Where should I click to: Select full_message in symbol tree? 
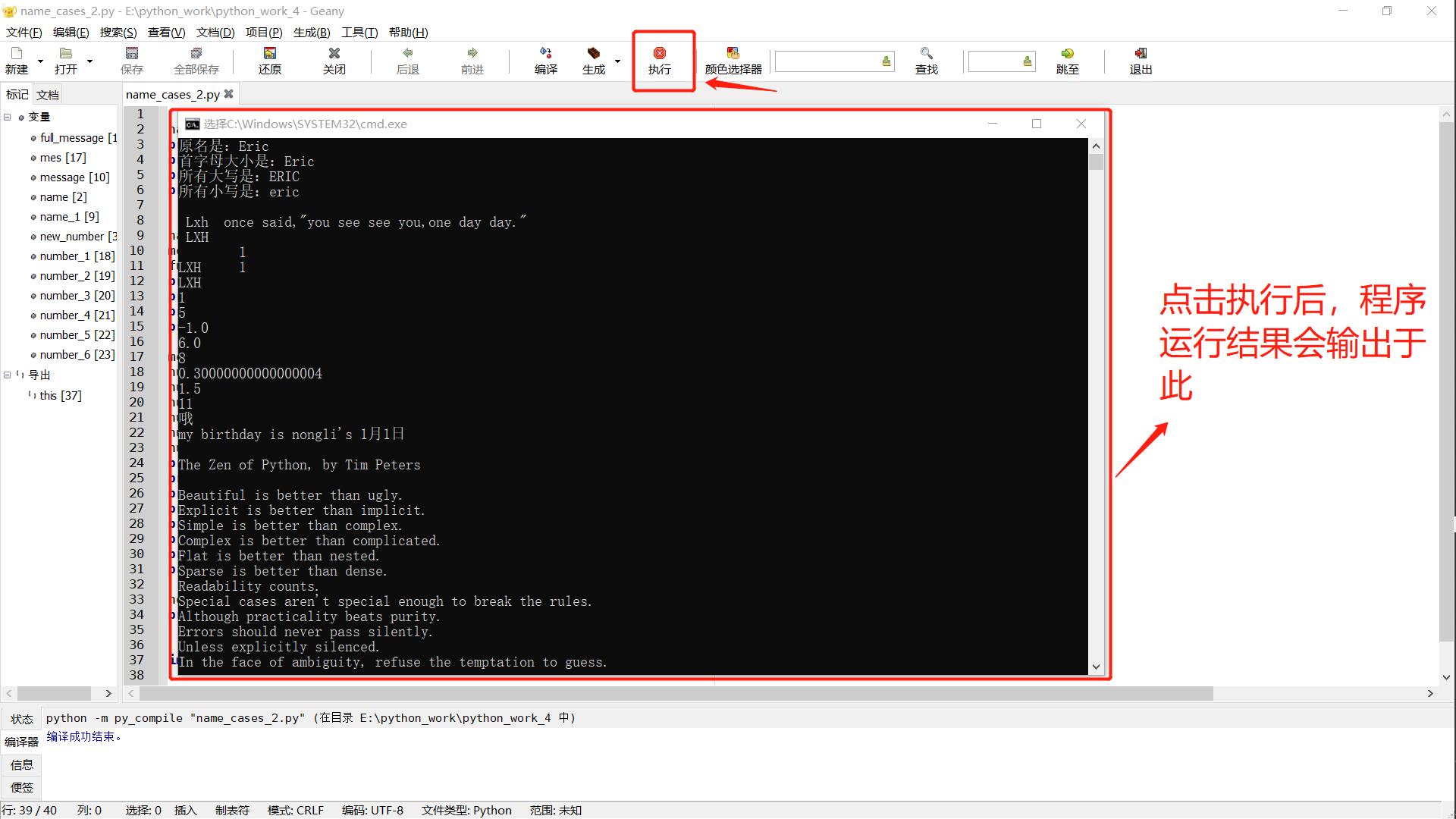(78, 137)
